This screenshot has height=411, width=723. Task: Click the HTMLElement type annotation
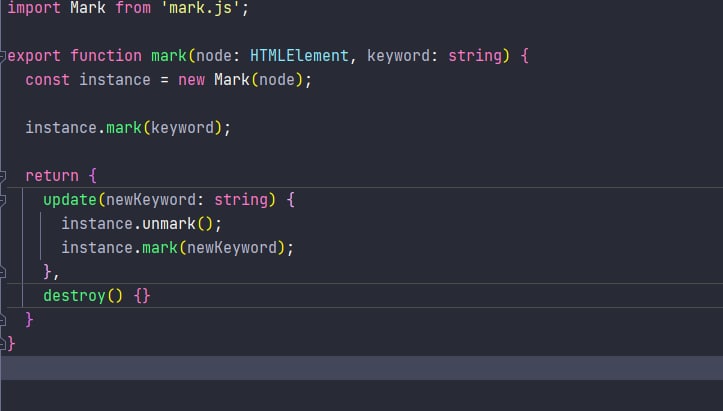click(299, 56)
